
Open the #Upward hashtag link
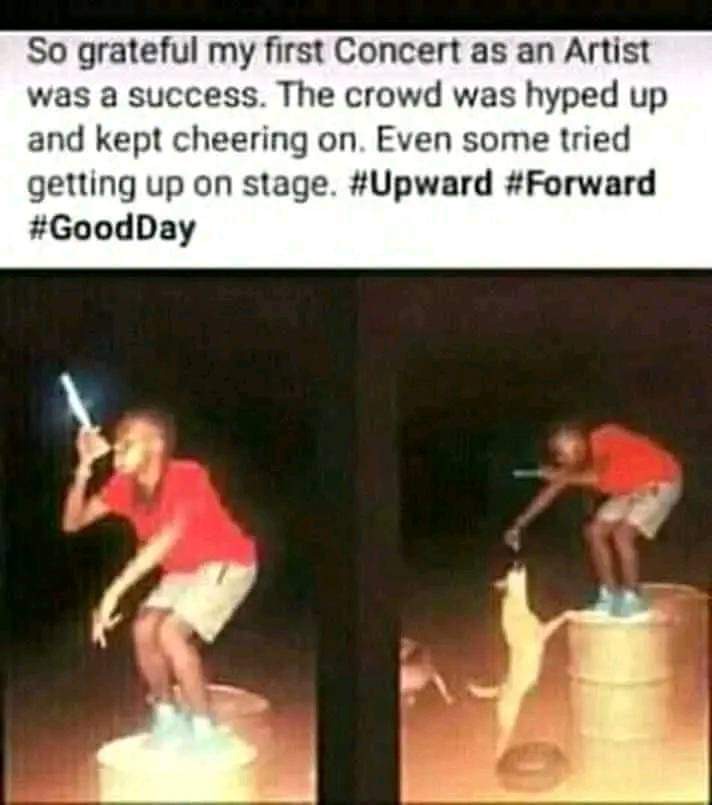click(x=420, y=185)
